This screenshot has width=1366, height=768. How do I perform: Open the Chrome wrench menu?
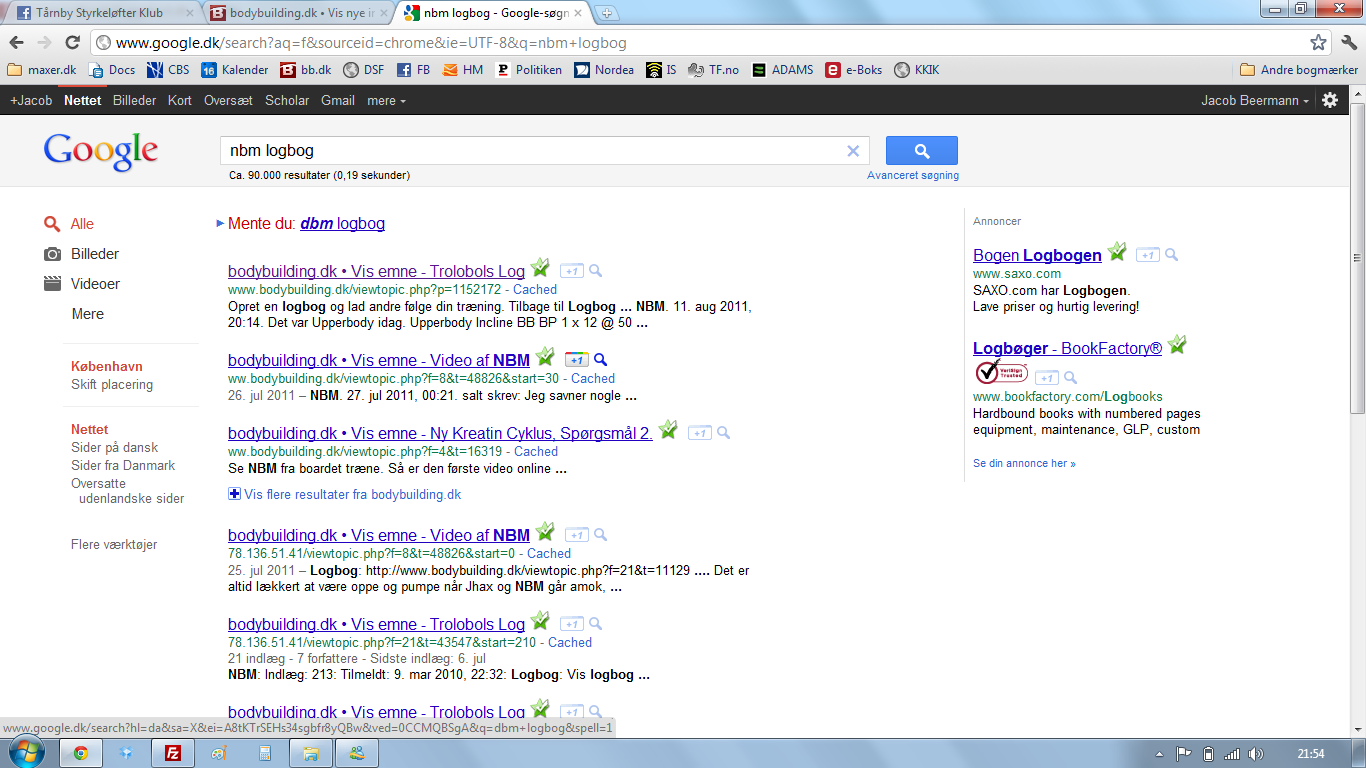coord(1347,43)
